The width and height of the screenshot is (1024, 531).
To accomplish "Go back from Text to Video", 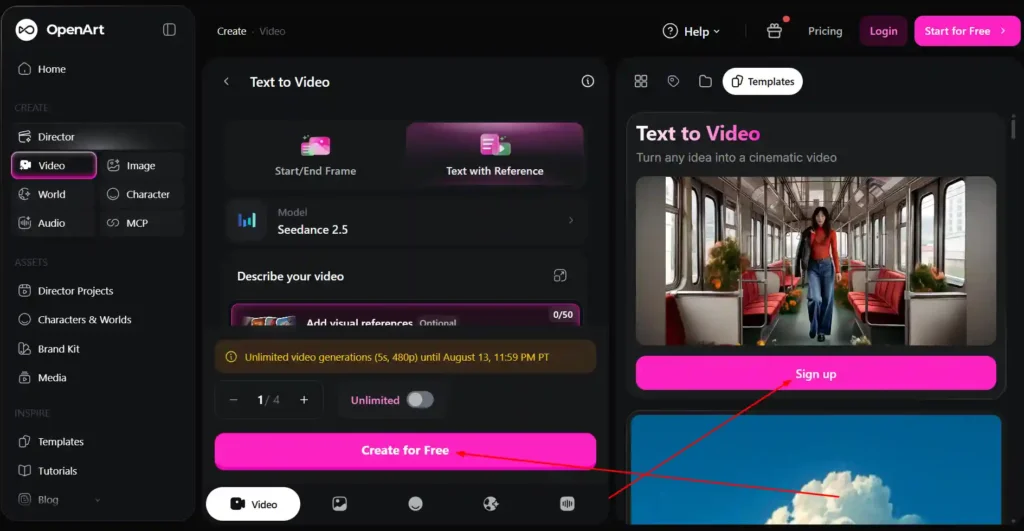I will tap(227, 82).
